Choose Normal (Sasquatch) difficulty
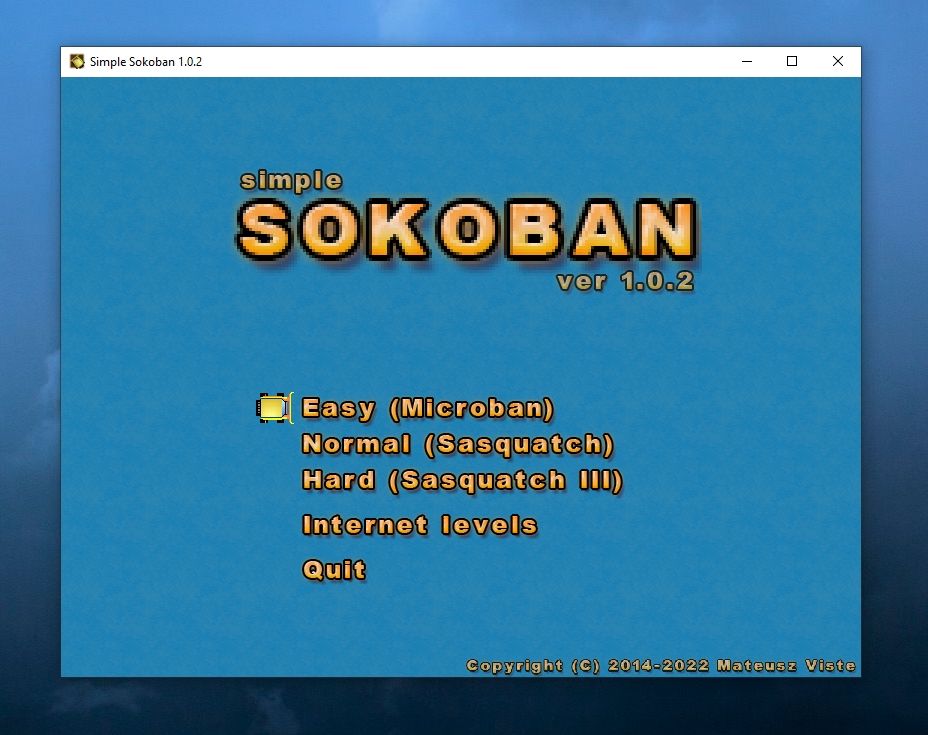Image resolution: width=928 pixels, height=735 pixels. tap(457, 444)
